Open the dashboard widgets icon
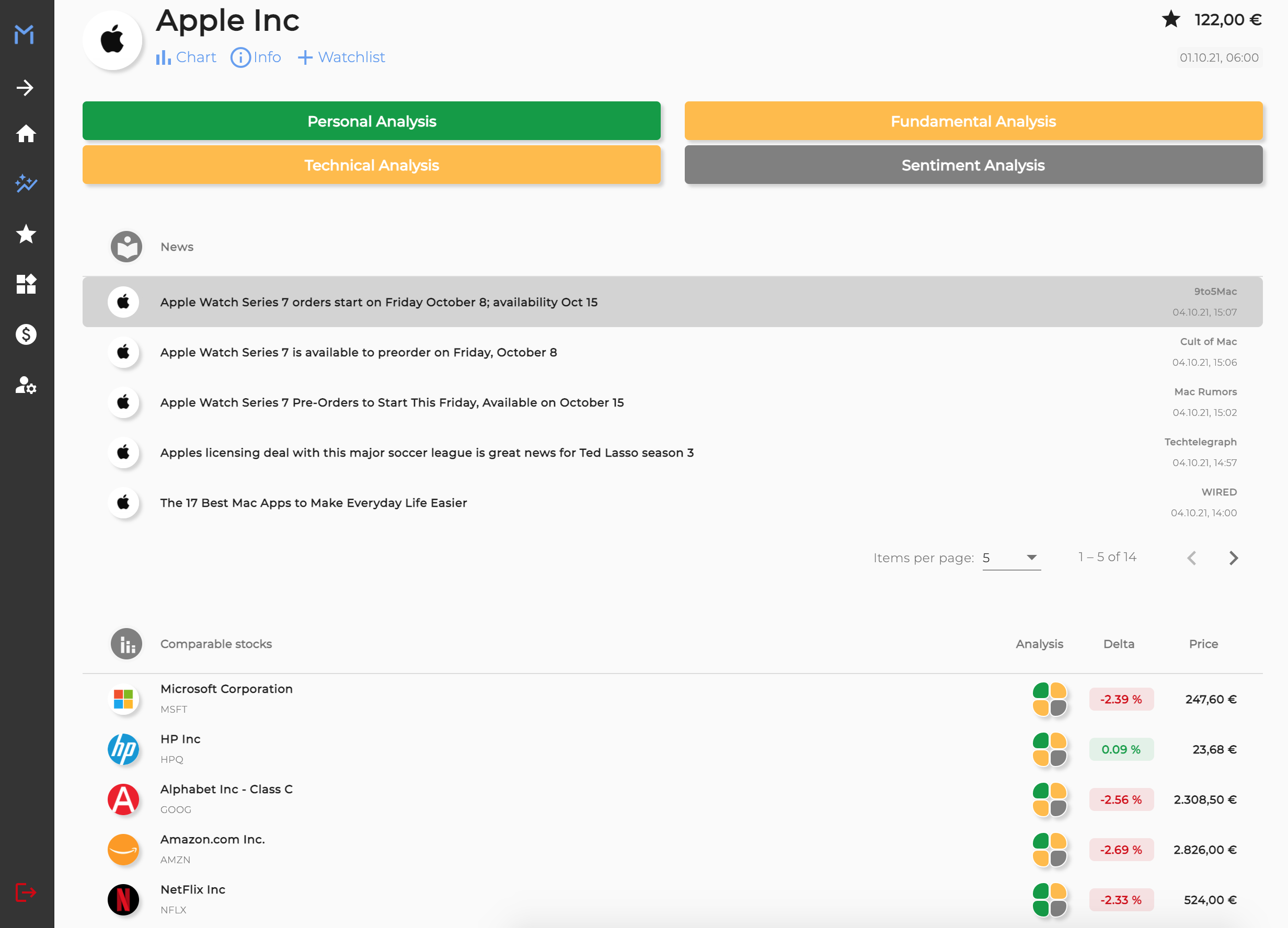This screenshot has height=928, width=1288. (26, 284)
